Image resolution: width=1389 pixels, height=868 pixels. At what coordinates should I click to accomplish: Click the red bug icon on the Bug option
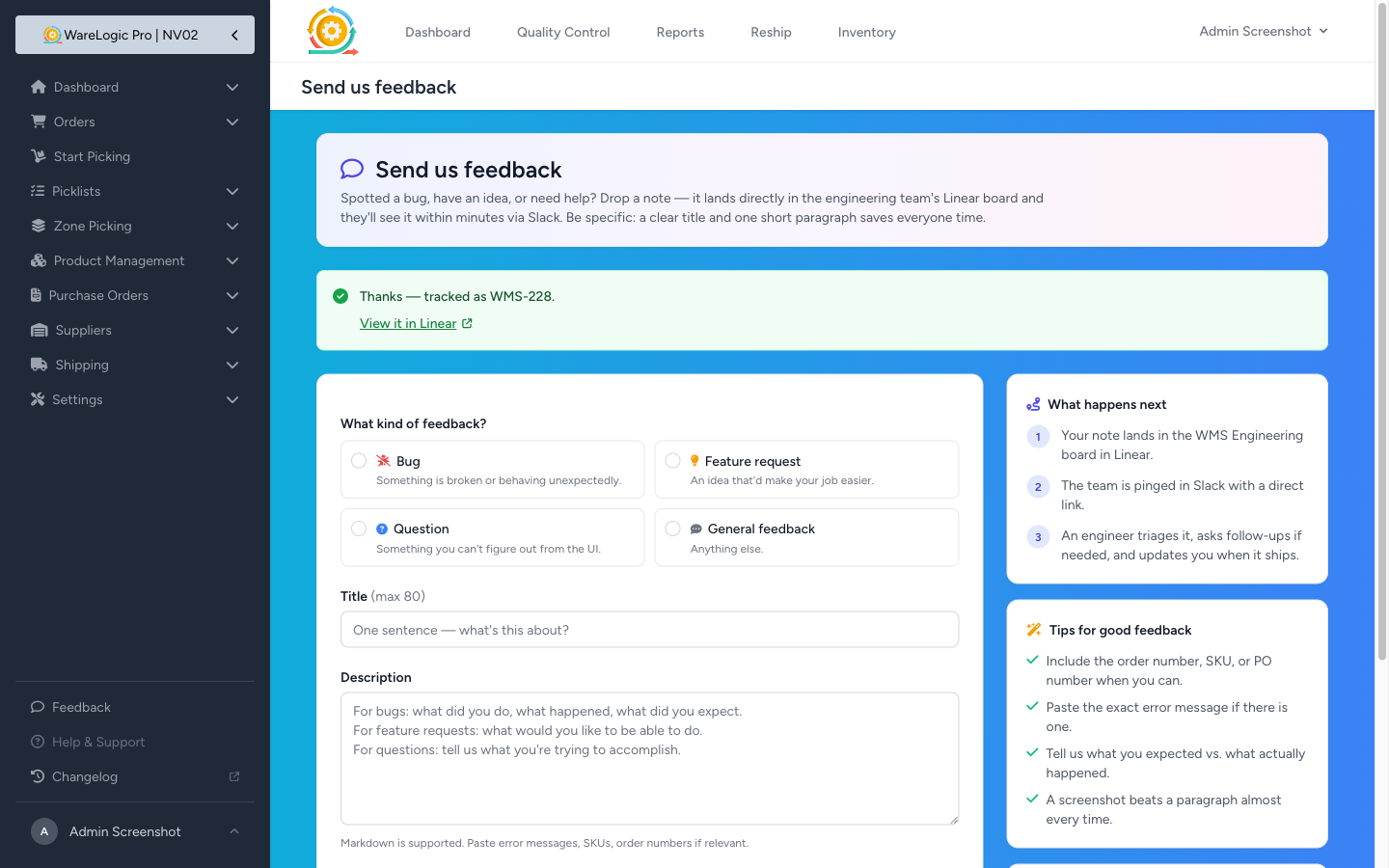point(383,461)
